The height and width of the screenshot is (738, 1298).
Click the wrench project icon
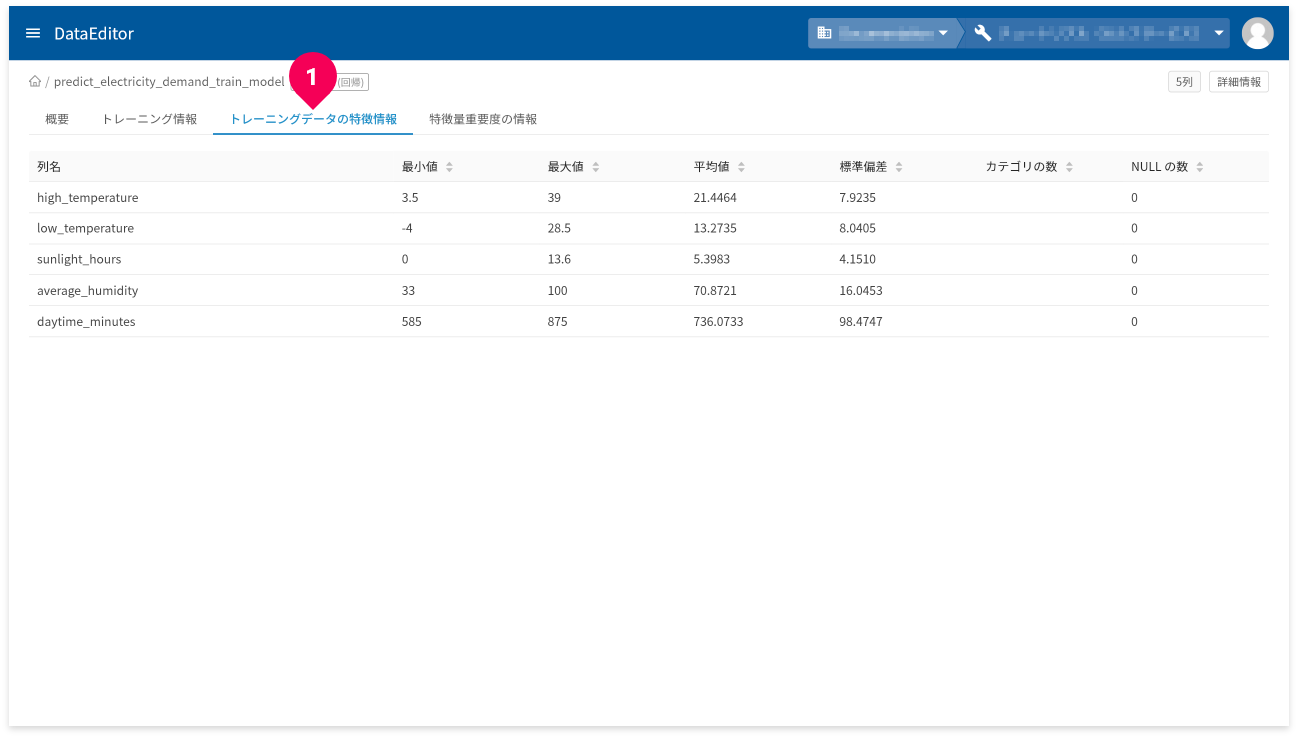pyautogui.click(x=982, y=33)
